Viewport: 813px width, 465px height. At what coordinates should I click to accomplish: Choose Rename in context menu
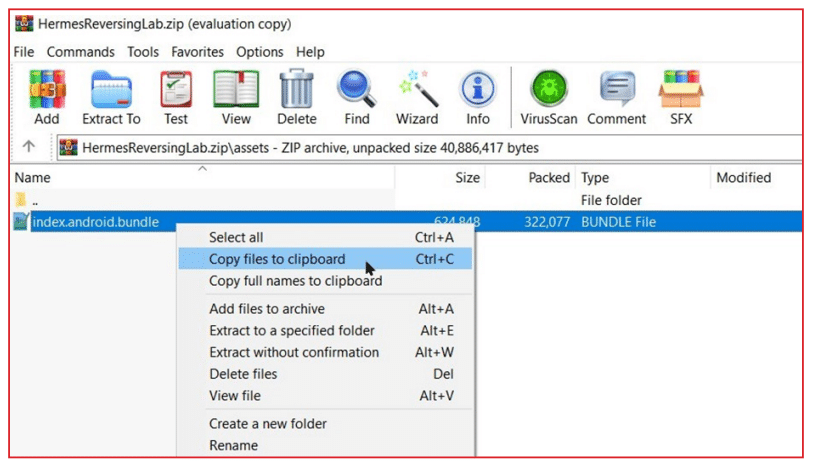coord(325,445)
